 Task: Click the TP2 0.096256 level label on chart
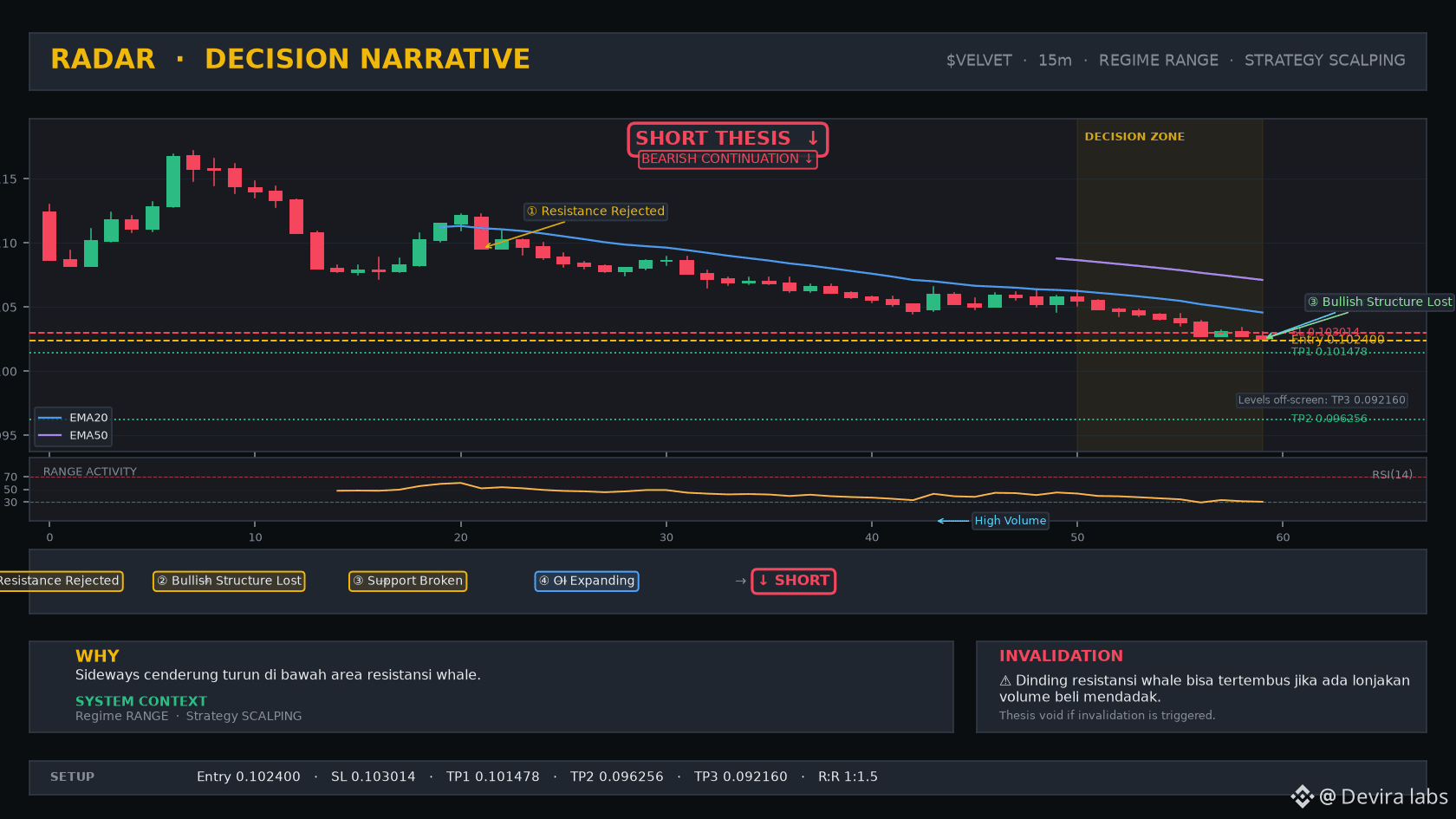click(1329, 419)
